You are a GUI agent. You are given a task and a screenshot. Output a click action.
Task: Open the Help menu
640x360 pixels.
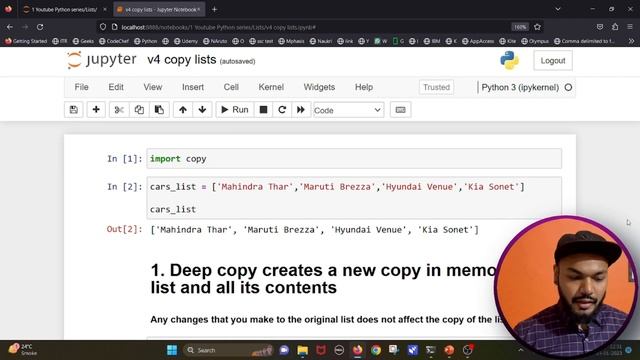pyautogui.click(x=364, y=87)
